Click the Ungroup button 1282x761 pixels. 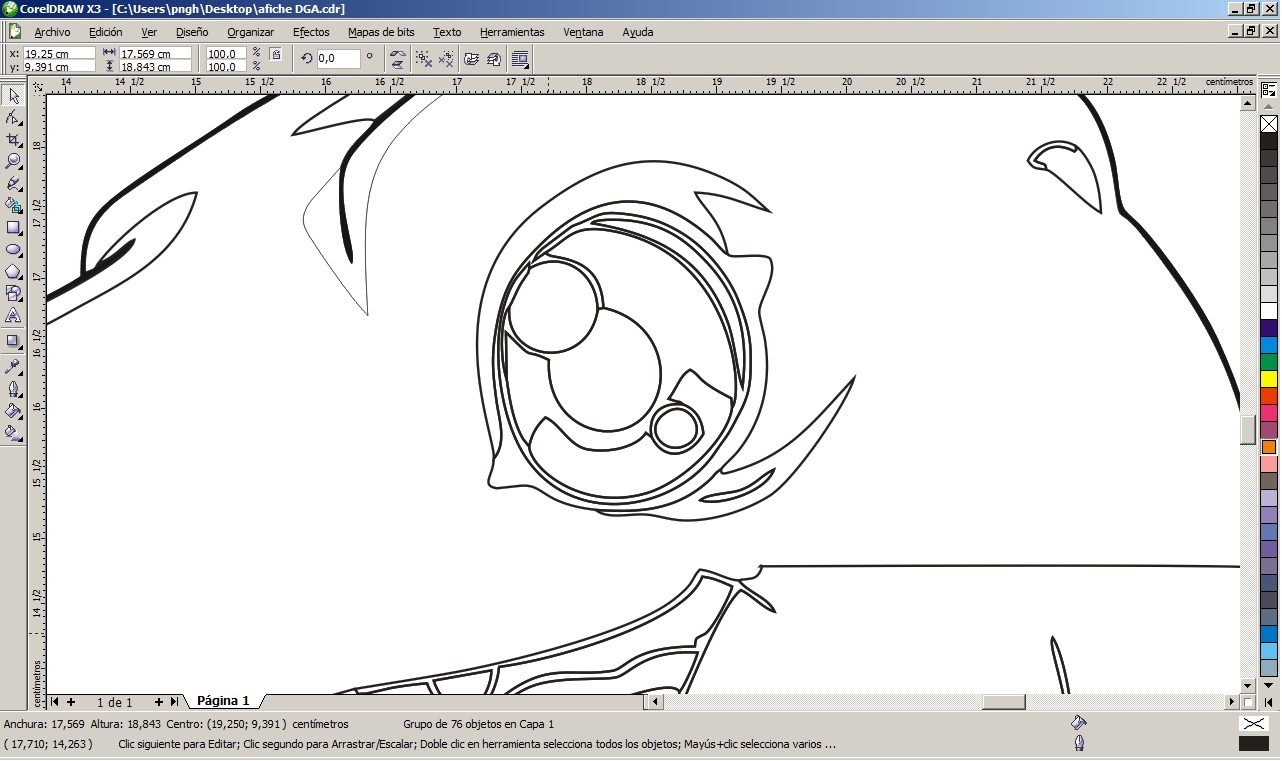(x=423, y=59)
